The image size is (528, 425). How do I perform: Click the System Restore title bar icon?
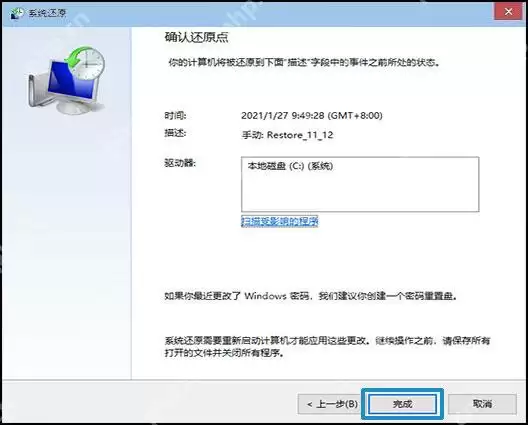click(x=16, y=13)
